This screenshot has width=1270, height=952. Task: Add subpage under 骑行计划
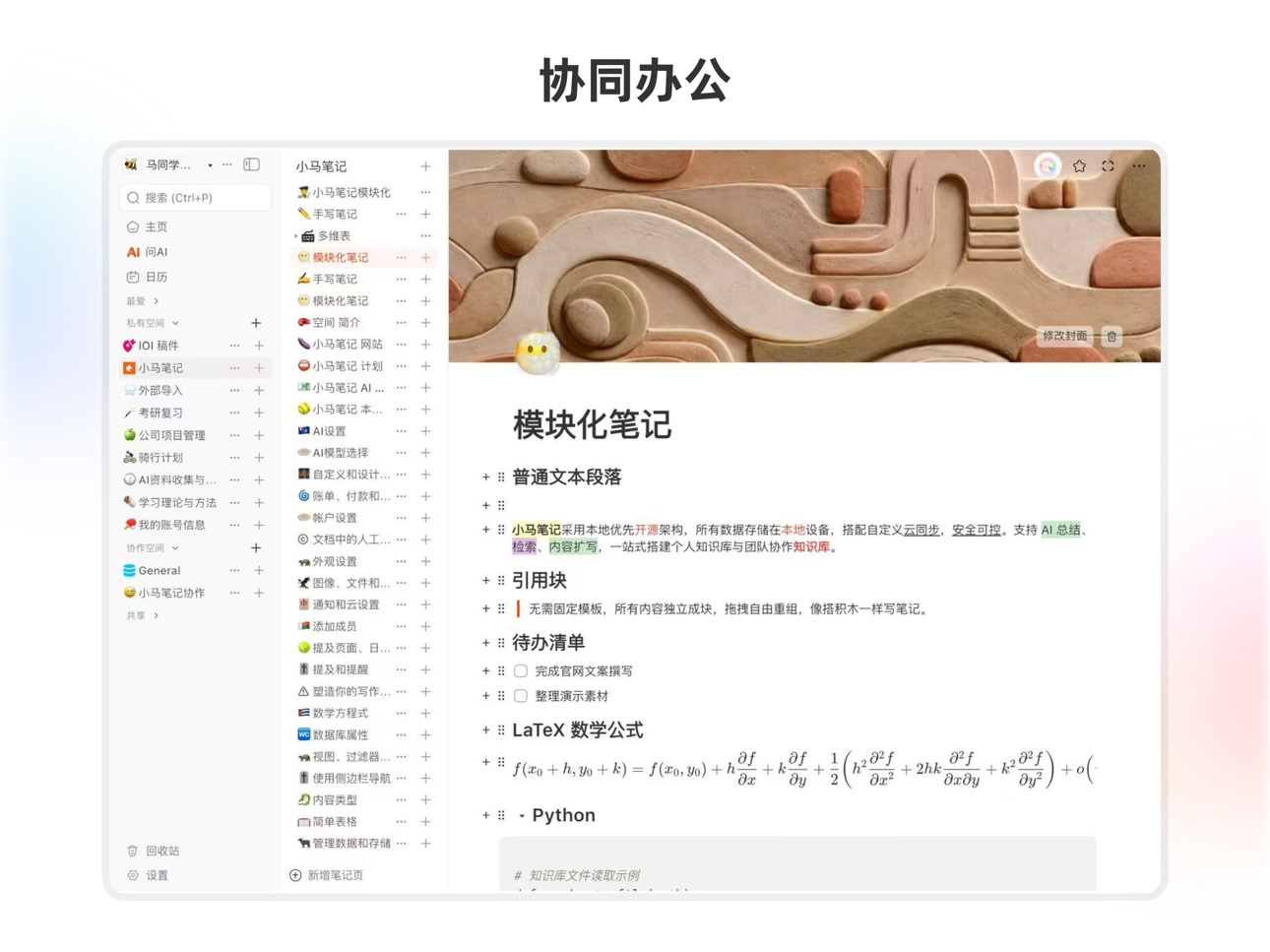click(x=259, y=458)
